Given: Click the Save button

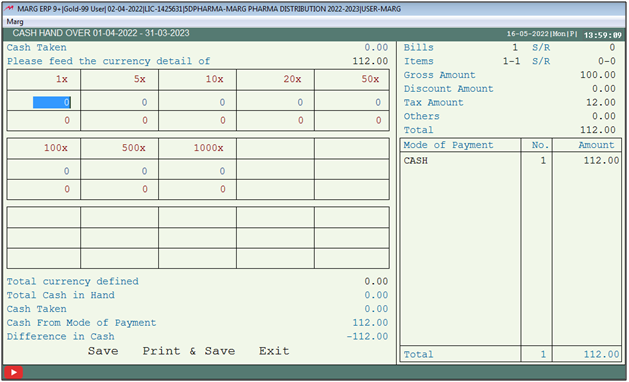Looking at the screenshot, I should [x=103, y=351].
